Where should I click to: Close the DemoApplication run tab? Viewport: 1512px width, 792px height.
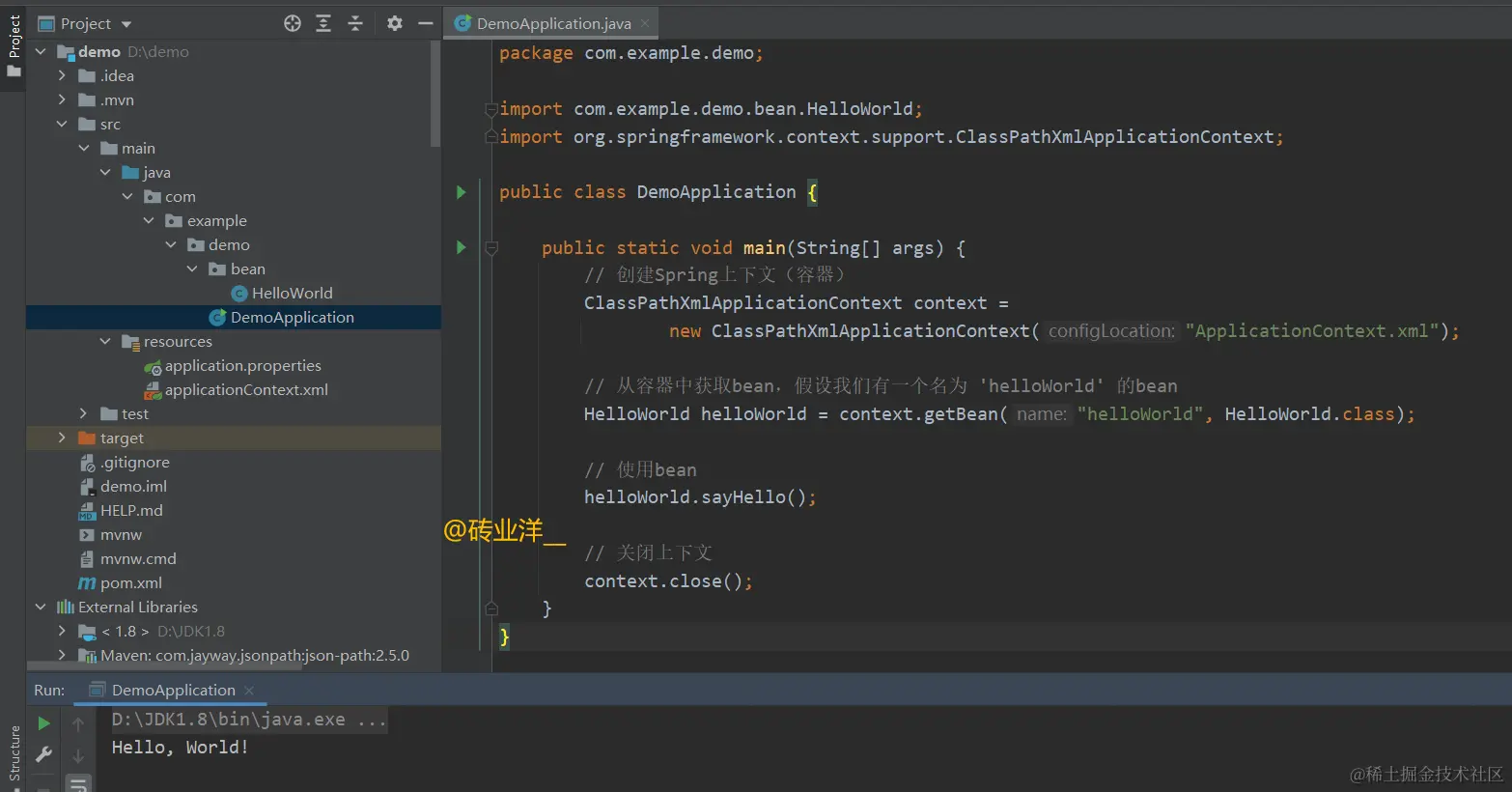tap(249, 690)
